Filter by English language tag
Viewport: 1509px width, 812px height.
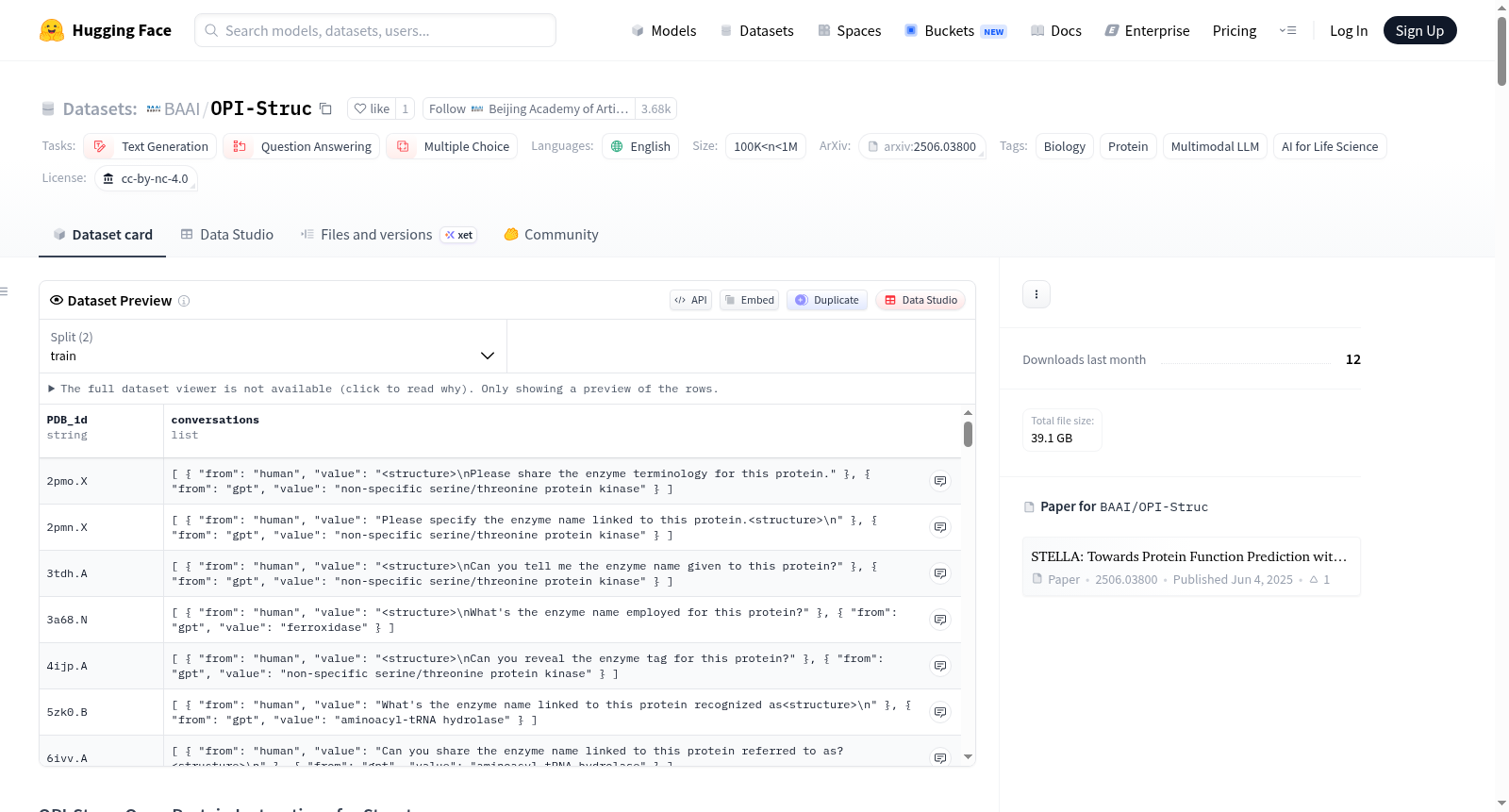[x=640, y=146]
